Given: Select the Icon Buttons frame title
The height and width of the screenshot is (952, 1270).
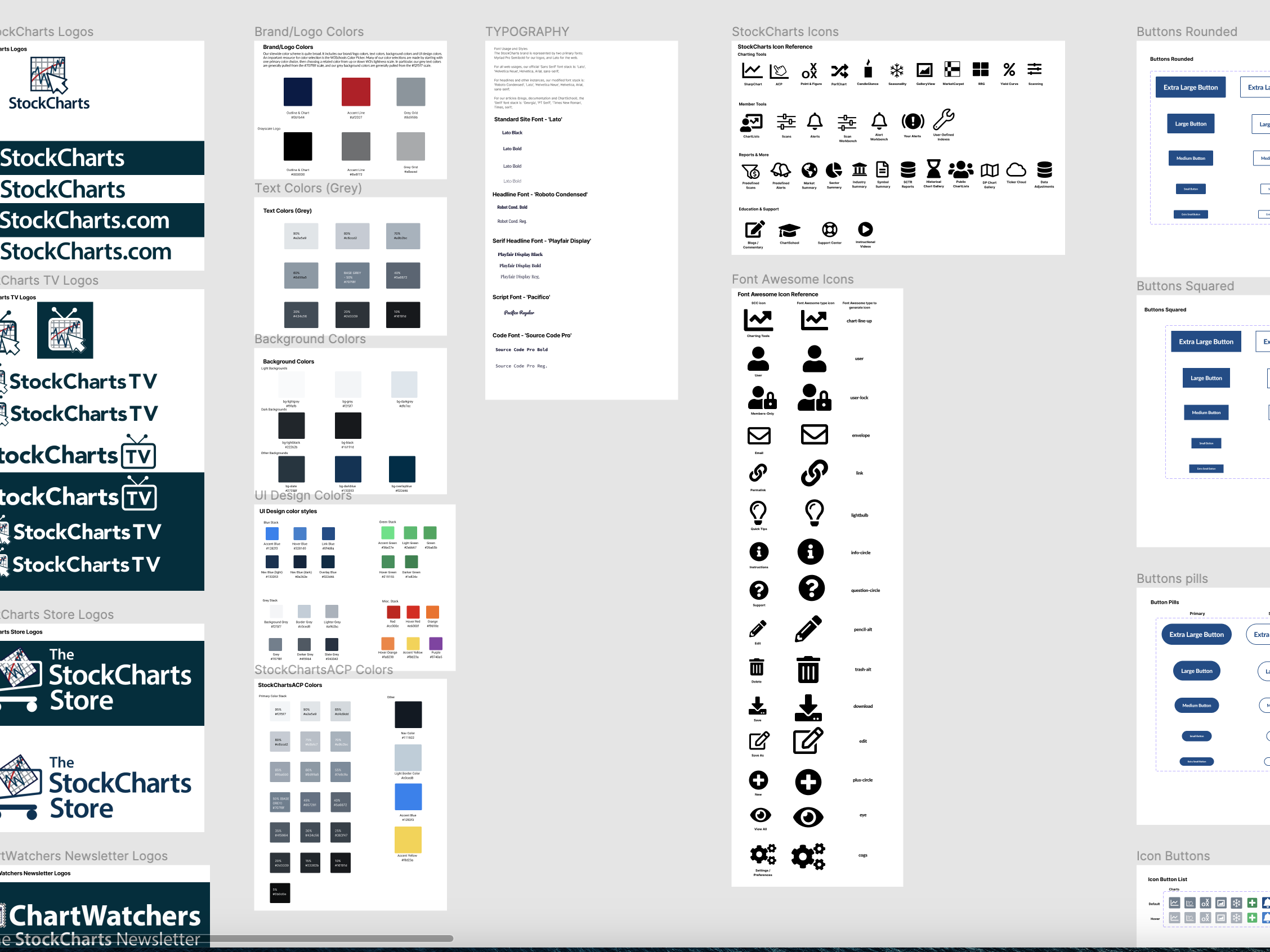Looking at the screenshot, I should (x=1173, y=856).
